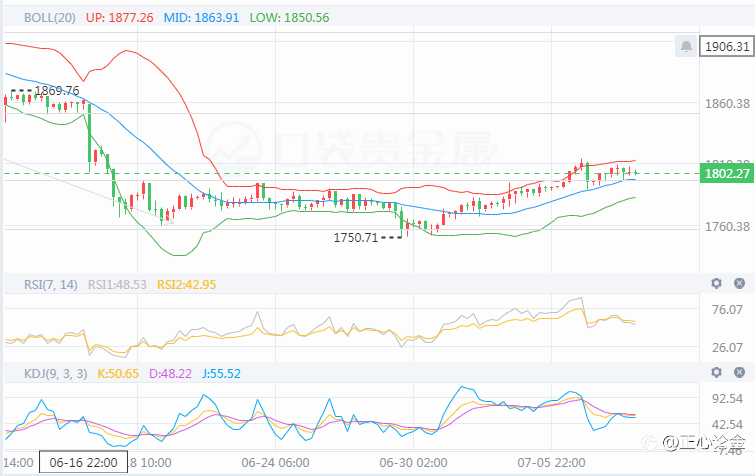Click the 06-24 06:00 time label
Screen dimensions: 755x476
275,463
